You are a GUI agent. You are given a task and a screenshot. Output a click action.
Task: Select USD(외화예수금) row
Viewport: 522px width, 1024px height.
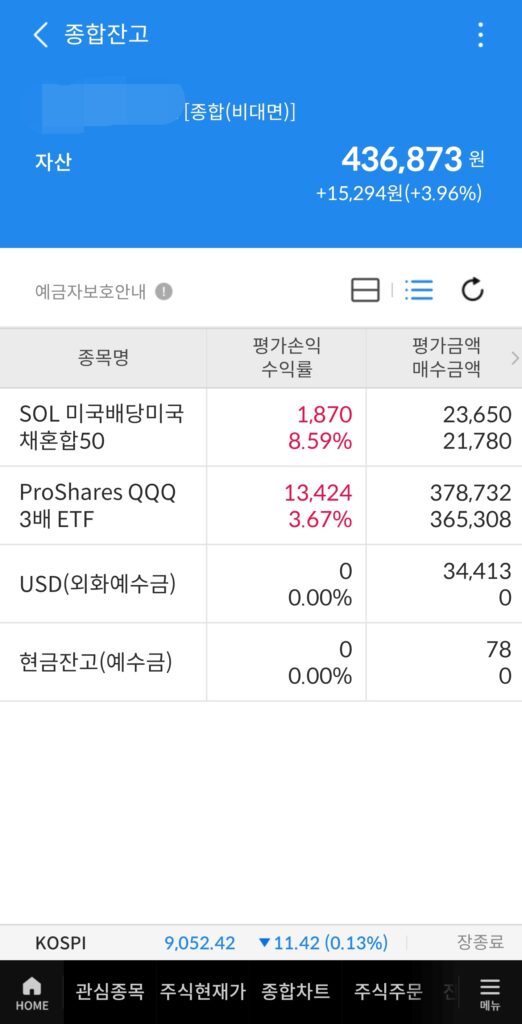pyautogui.click(x=261, y=584)
